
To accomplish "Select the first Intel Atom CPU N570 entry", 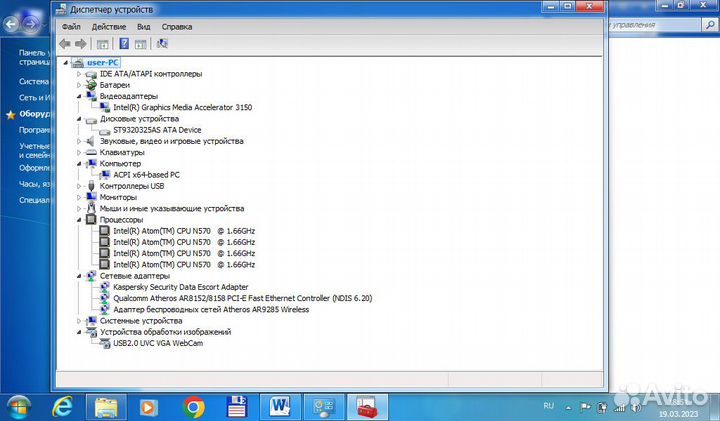I will pyautogui.click(x=184, y=231).
